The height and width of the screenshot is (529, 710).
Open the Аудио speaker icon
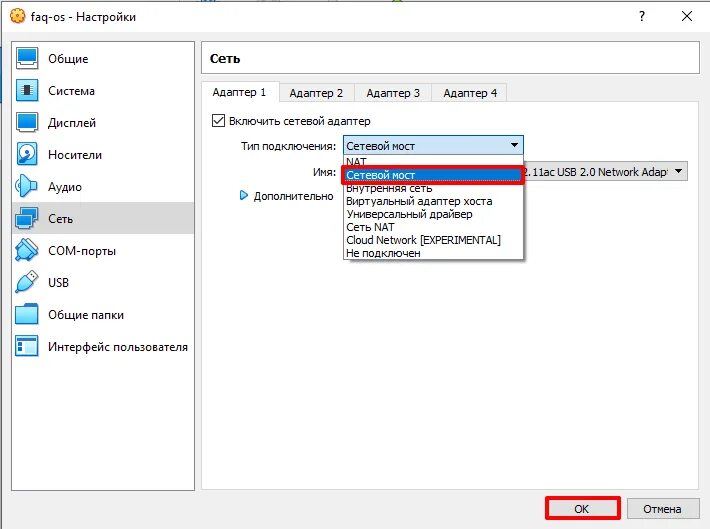pyautogui.click(x=27, y=187)
